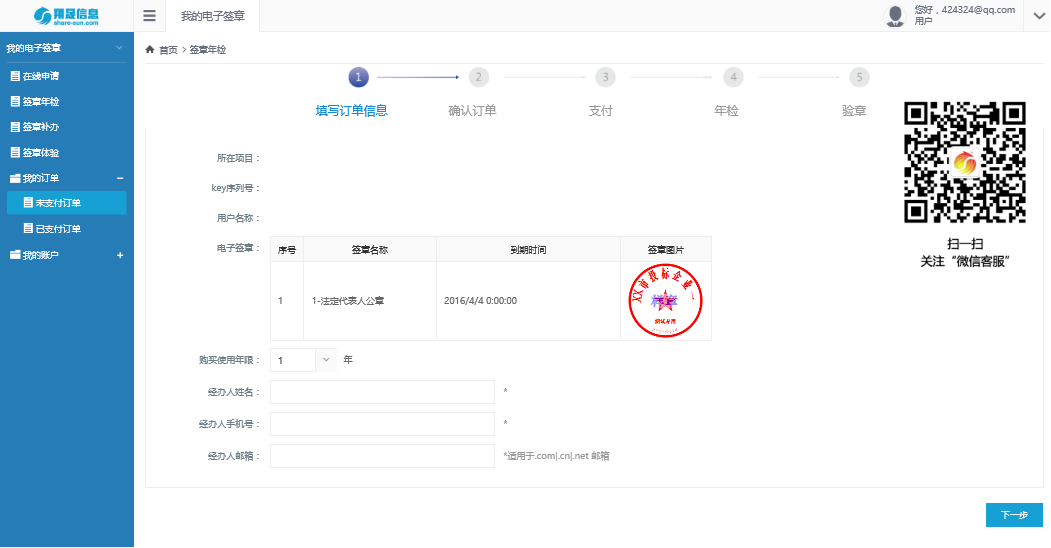The width and height of the screenshot is (1051, 548).
Task: Open the user account dropdown arrow
Action: pyautogui.click(x=1038, y=15)
